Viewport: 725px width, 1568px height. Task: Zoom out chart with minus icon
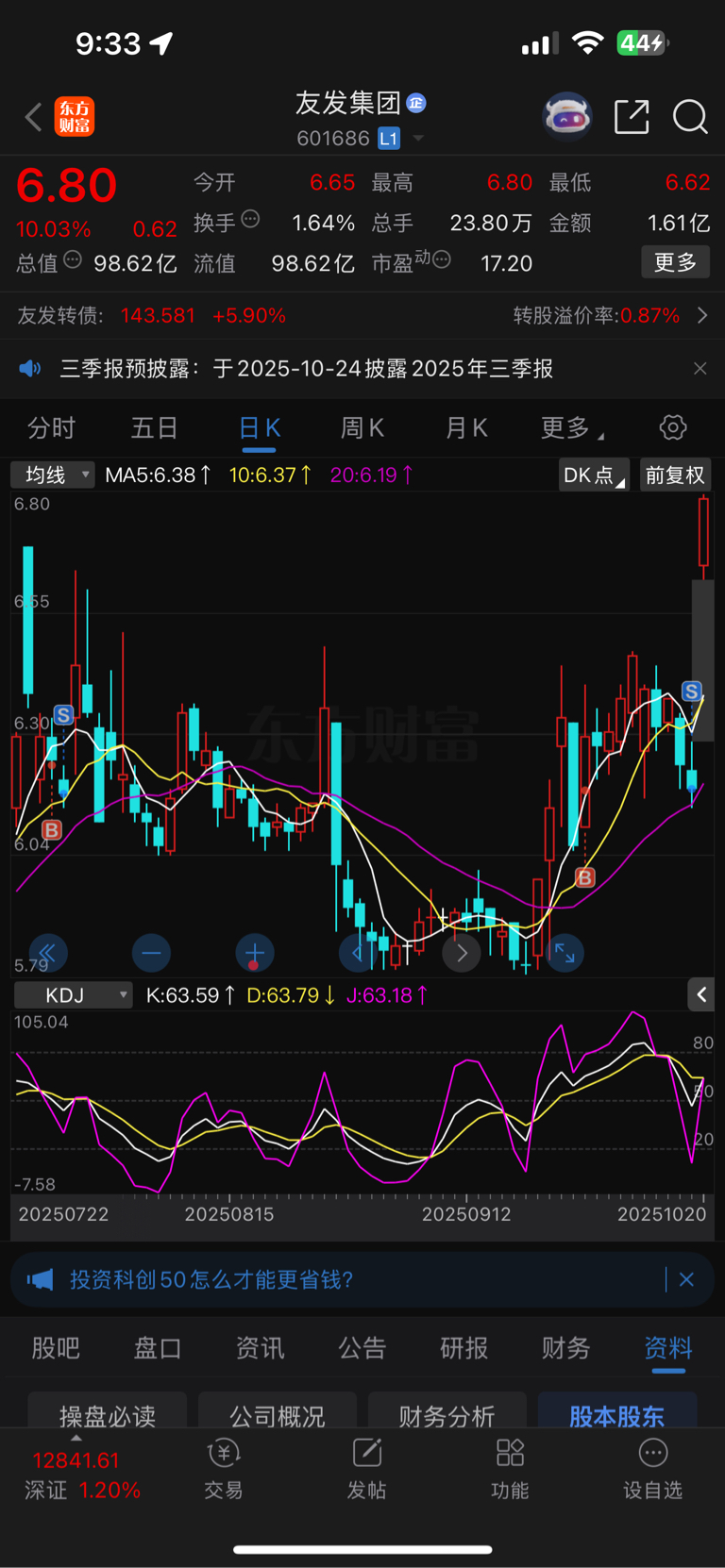pos(151,953)
